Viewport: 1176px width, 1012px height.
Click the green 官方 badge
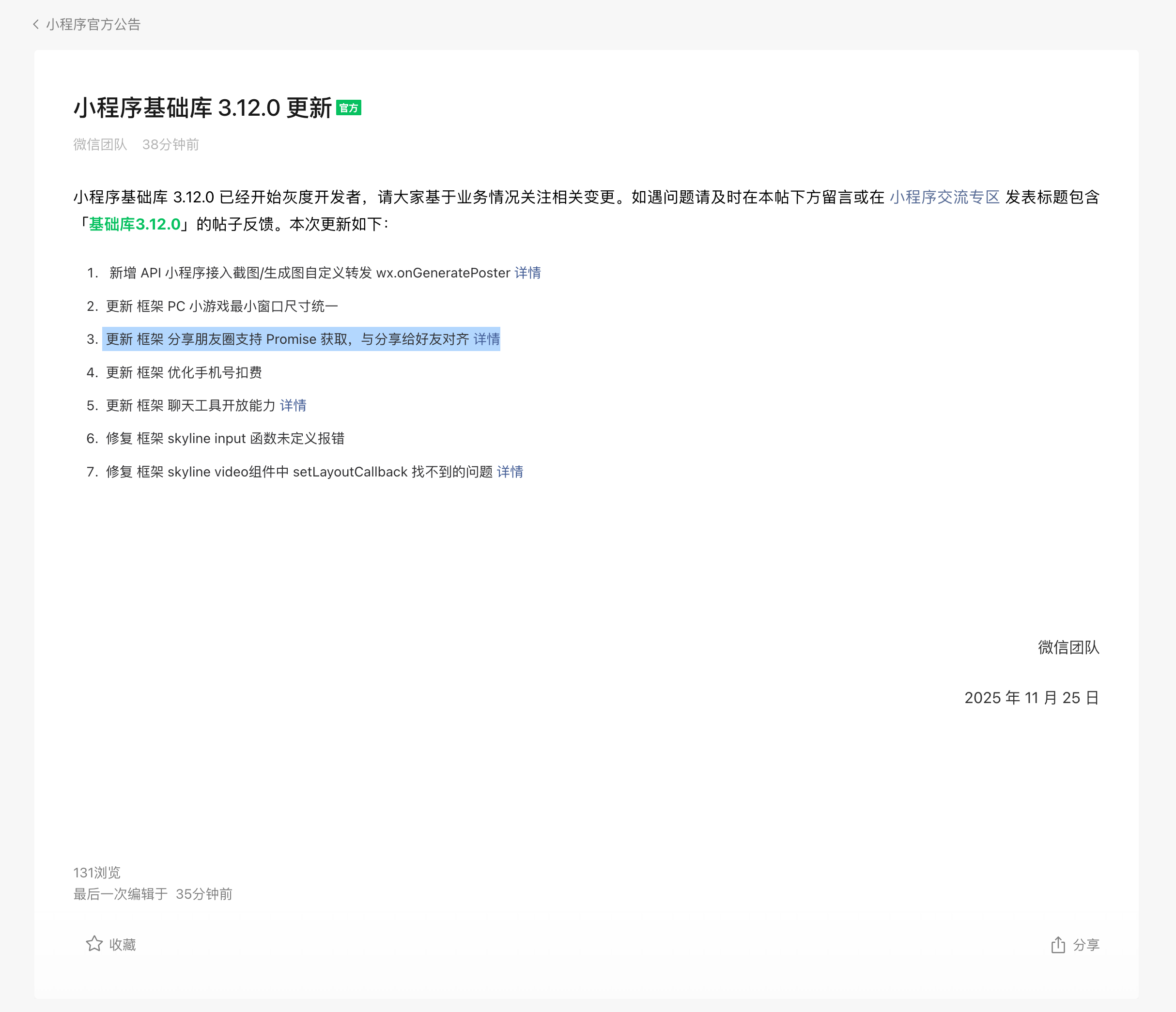click(348, 108)
